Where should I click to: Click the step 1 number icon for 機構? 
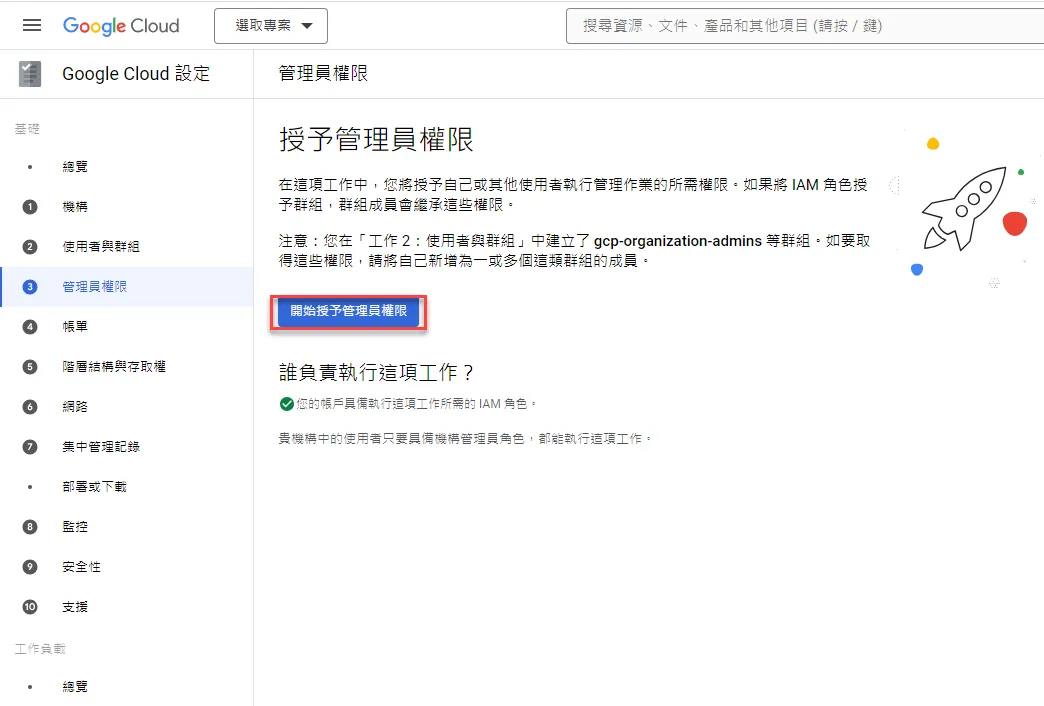tap(30, 206)
